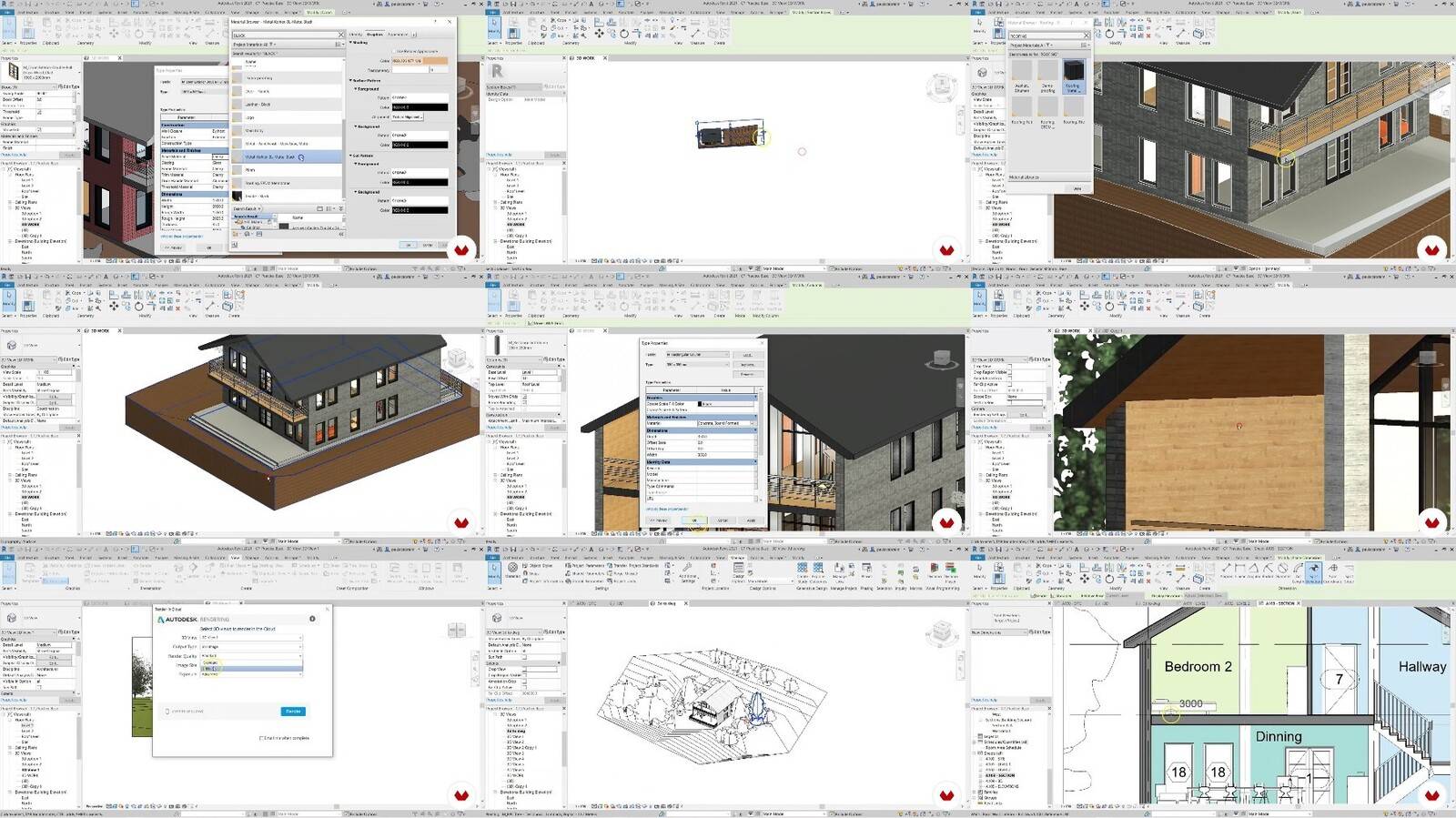Viewport: 1456px width, 818px height.
Task: Select the Diameter dimension tool in the section window
Action: tap(1282, 571)
